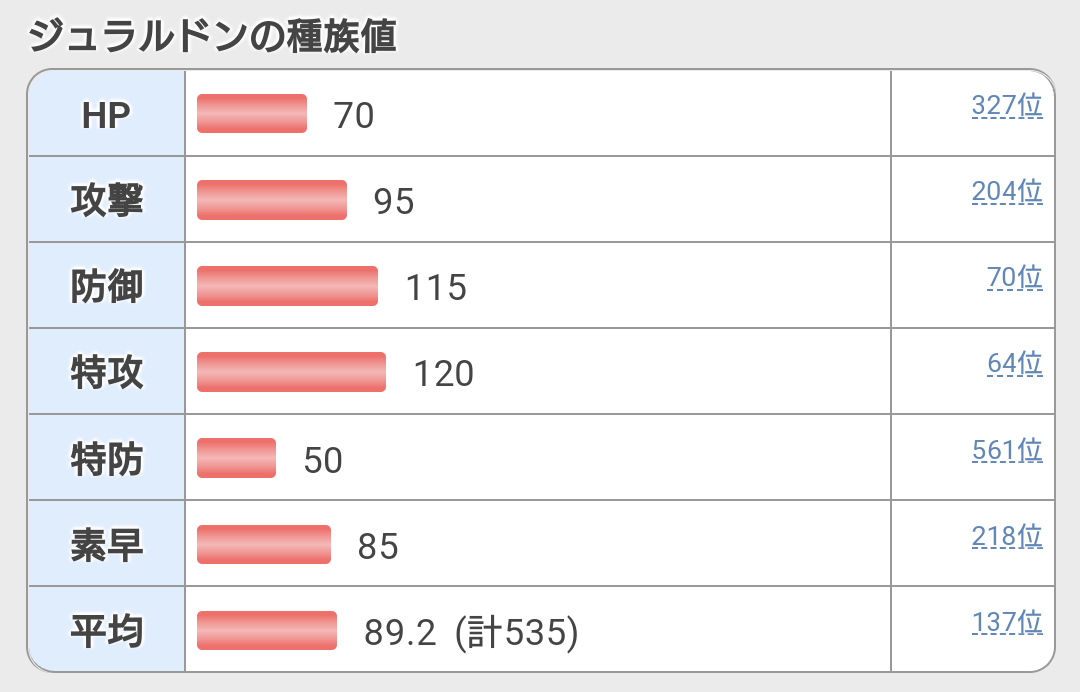
Task: Click the 平均 row label cell
Action: point(106,630)
